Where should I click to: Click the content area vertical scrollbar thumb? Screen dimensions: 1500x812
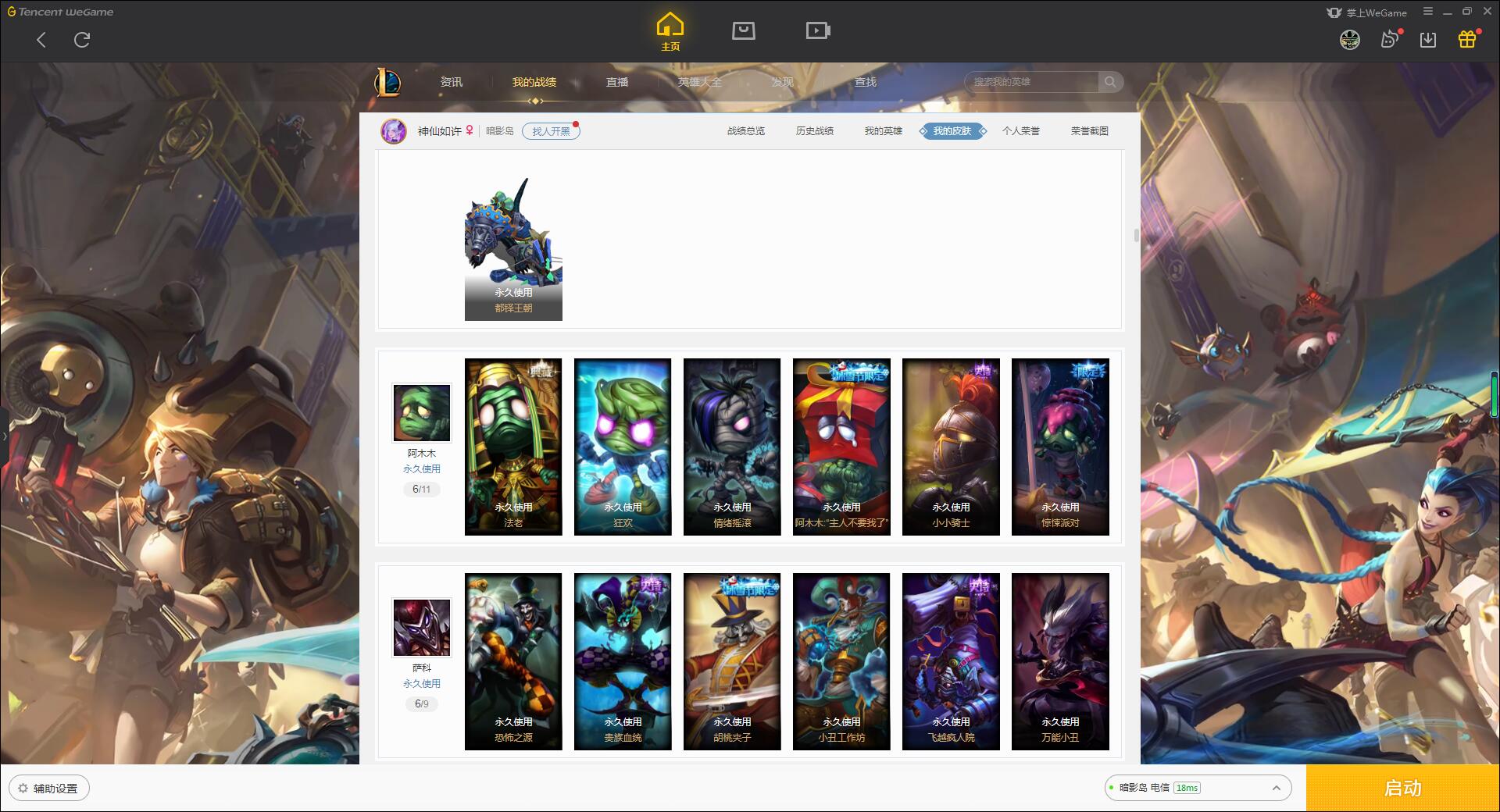click(x=1136, y=235)
